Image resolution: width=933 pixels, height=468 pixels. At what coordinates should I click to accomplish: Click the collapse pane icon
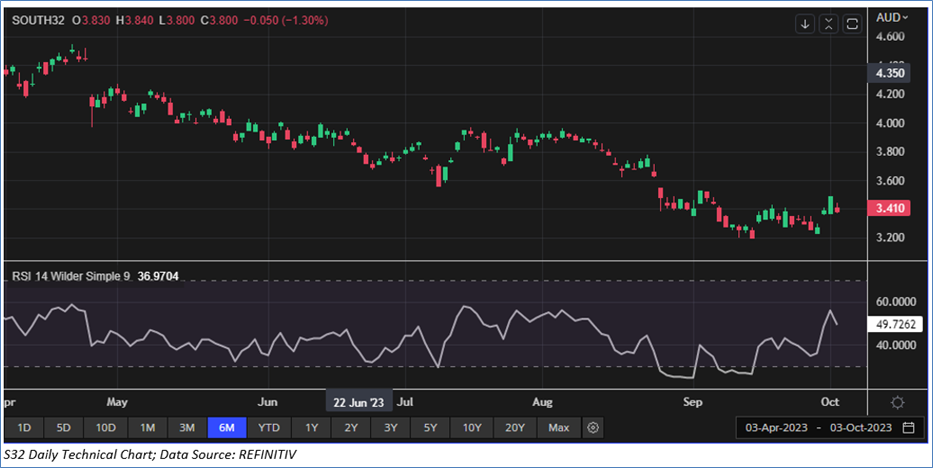pos(829,24)
